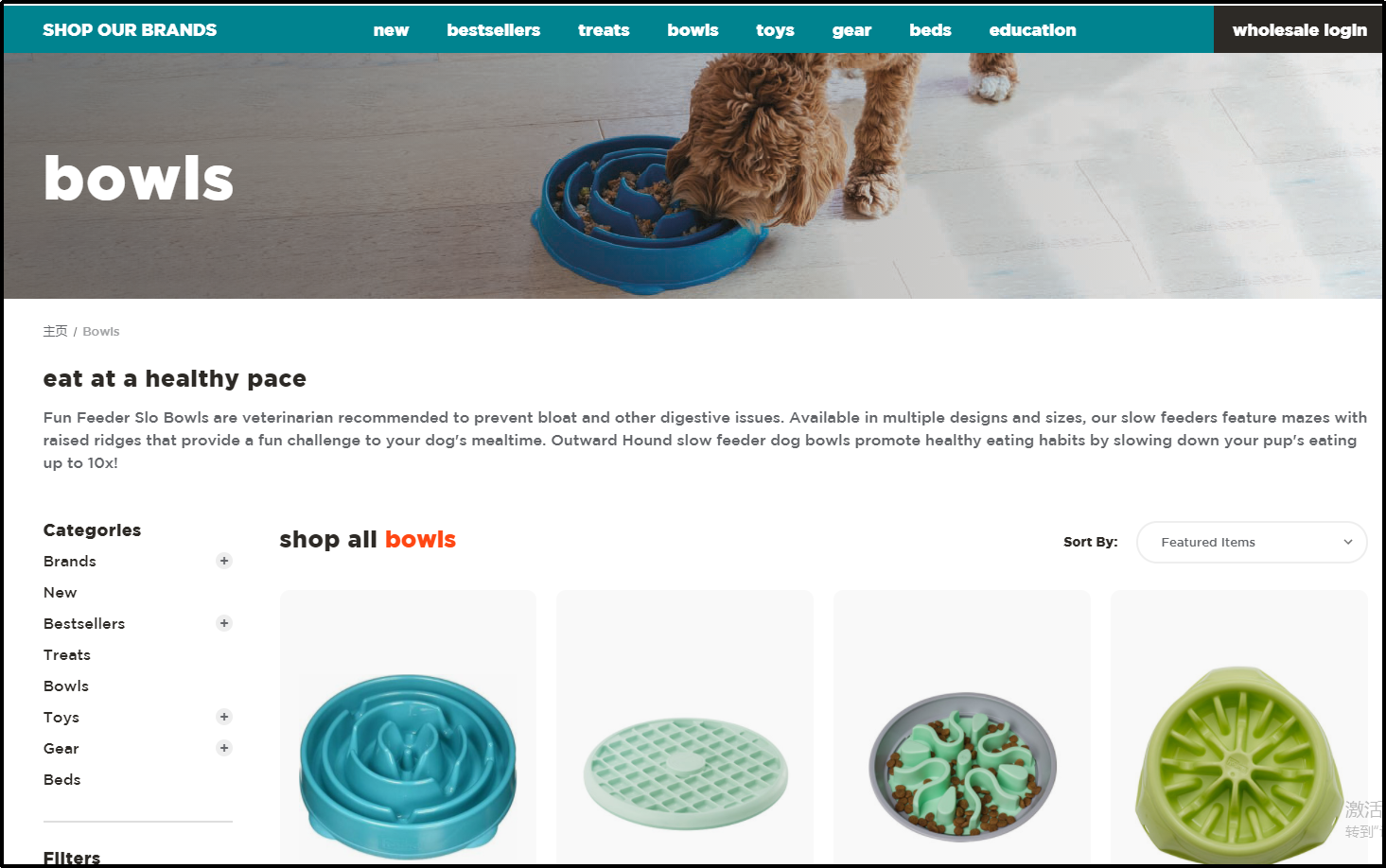Viewport: 1386px width, 868px height.
Task: Open the 'education' top menu item
Action: [1032, 30]
